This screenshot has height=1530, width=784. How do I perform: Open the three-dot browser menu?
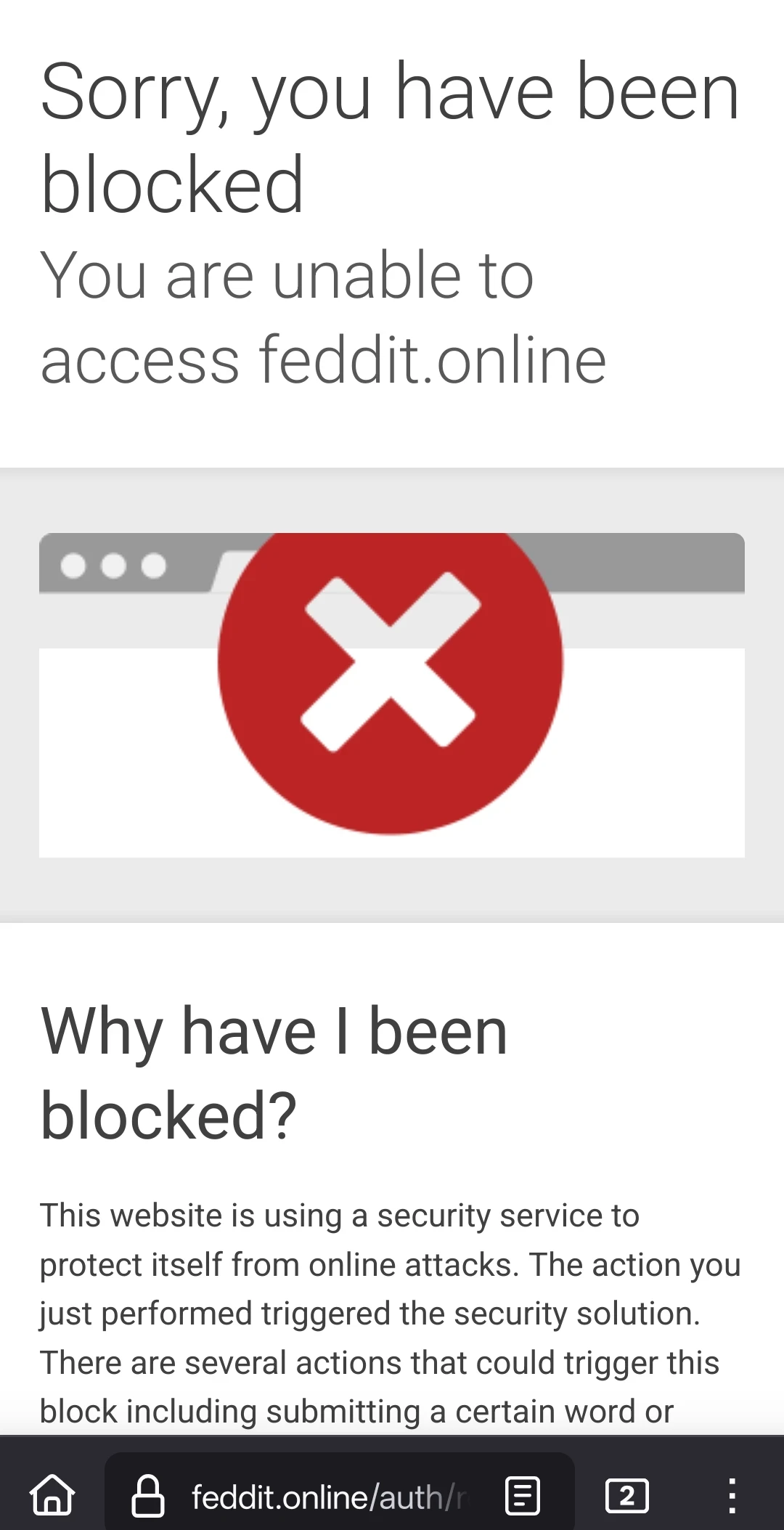tap(732, 1497)
